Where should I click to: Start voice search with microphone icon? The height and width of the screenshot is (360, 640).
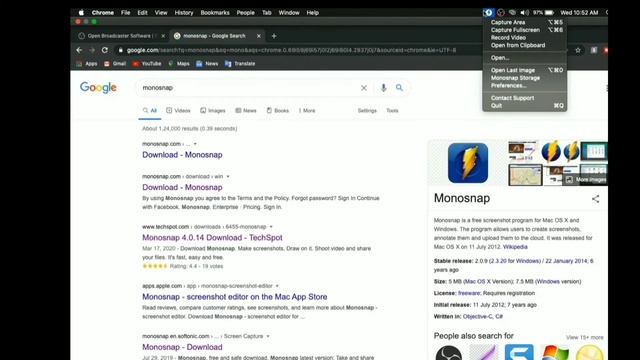(x=383, y=88)
